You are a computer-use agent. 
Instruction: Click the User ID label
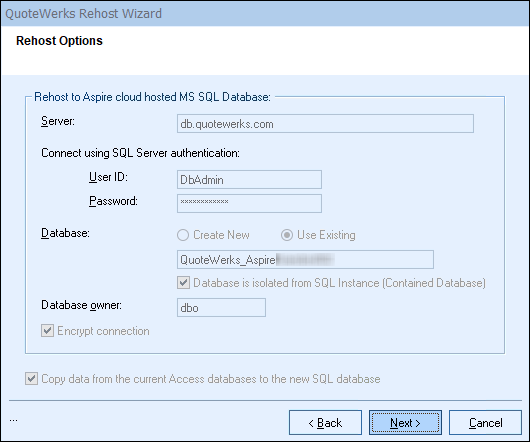[108, 177]
